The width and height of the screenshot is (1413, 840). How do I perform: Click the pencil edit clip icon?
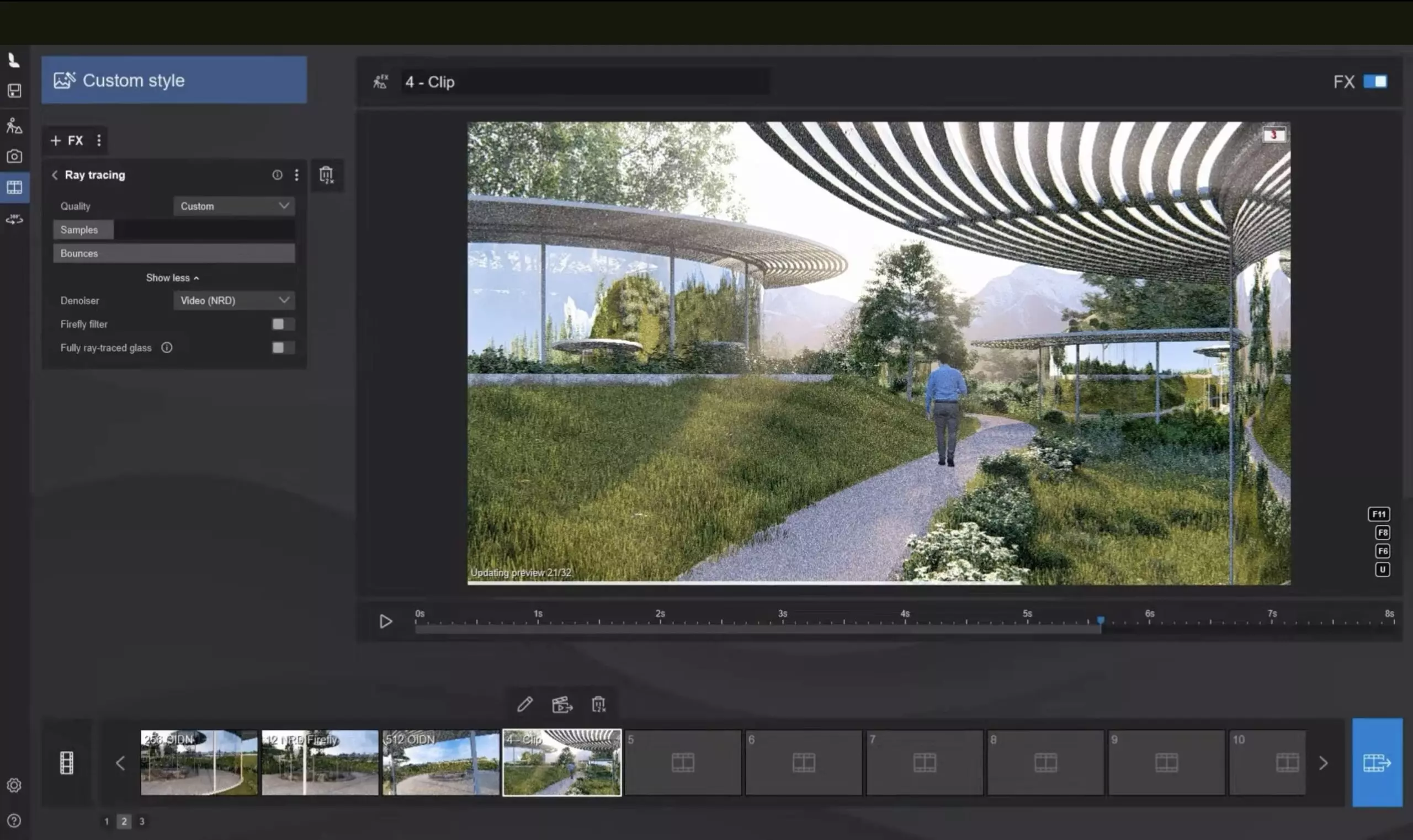(525, 704)
